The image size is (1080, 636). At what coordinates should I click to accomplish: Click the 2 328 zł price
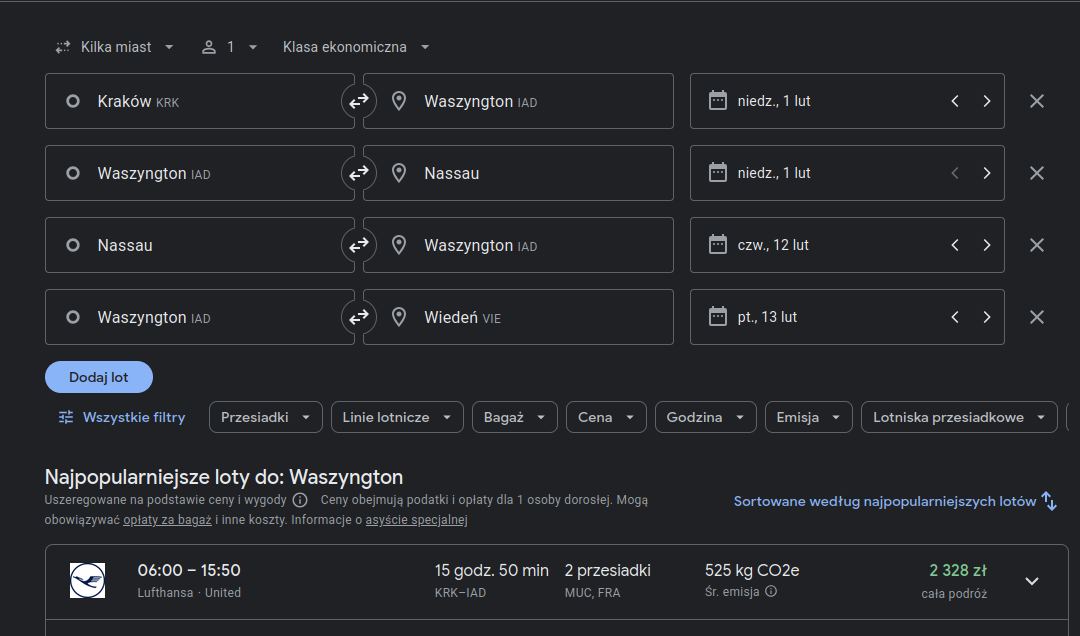click(x=957, y=571)
